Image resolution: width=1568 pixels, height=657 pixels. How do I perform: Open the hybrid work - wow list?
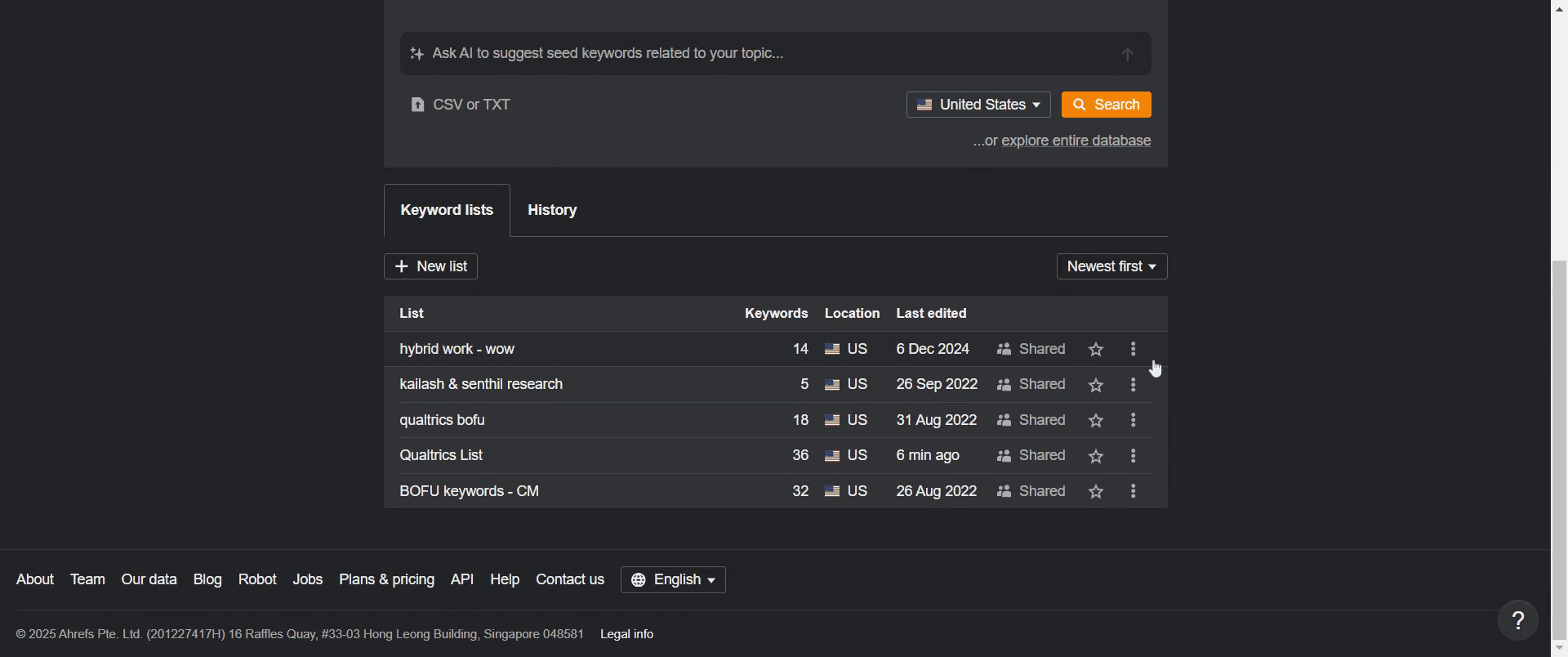pos(457,350)
